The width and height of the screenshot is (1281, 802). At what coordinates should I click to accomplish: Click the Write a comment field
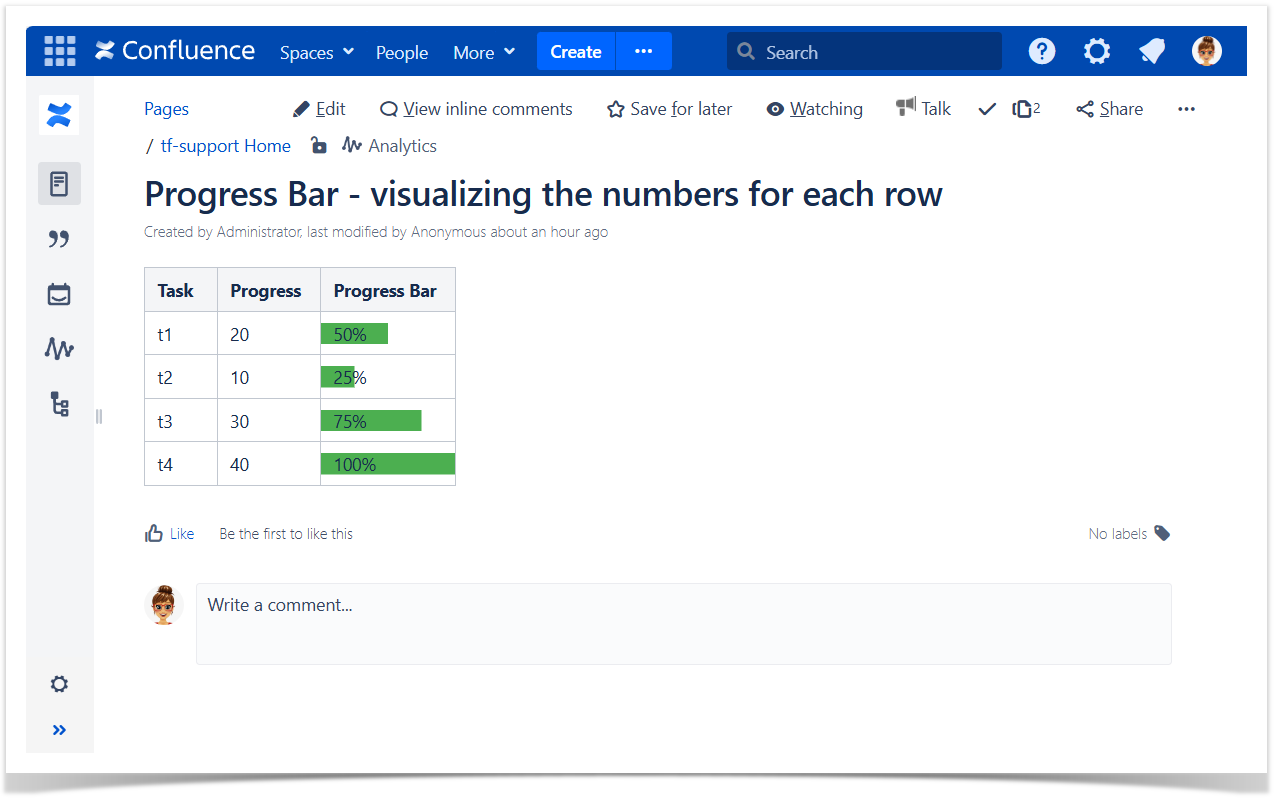pos(683,624)
